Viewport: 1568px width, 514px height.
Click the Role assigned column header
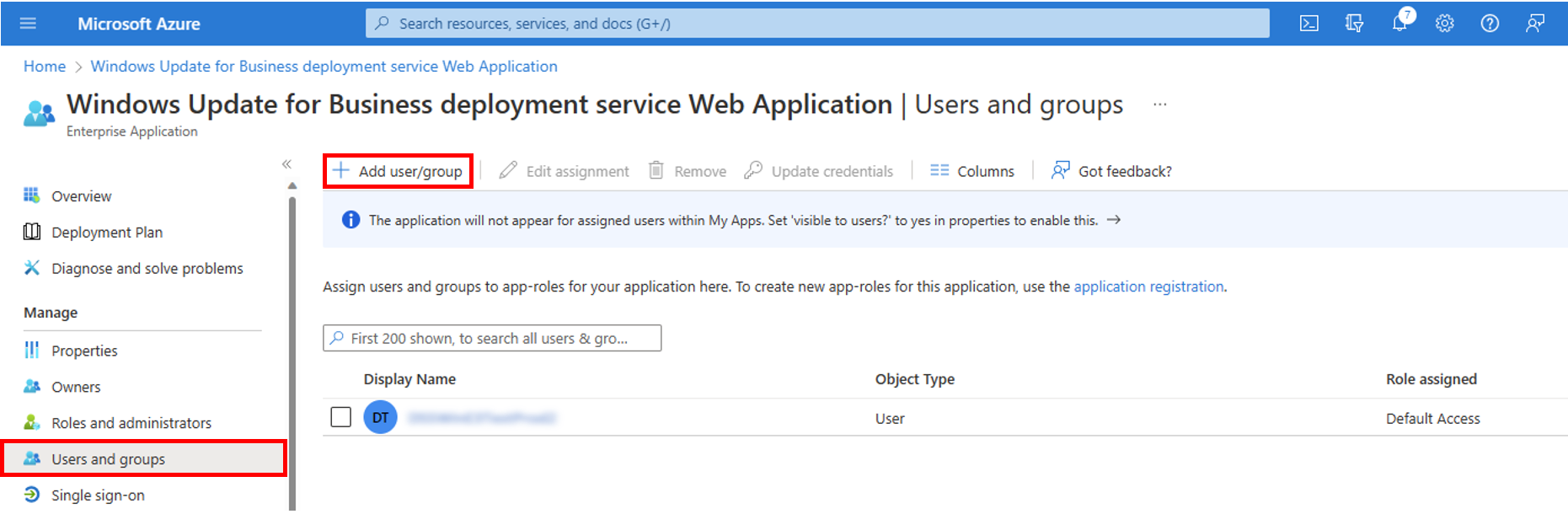coord(1432,379)
